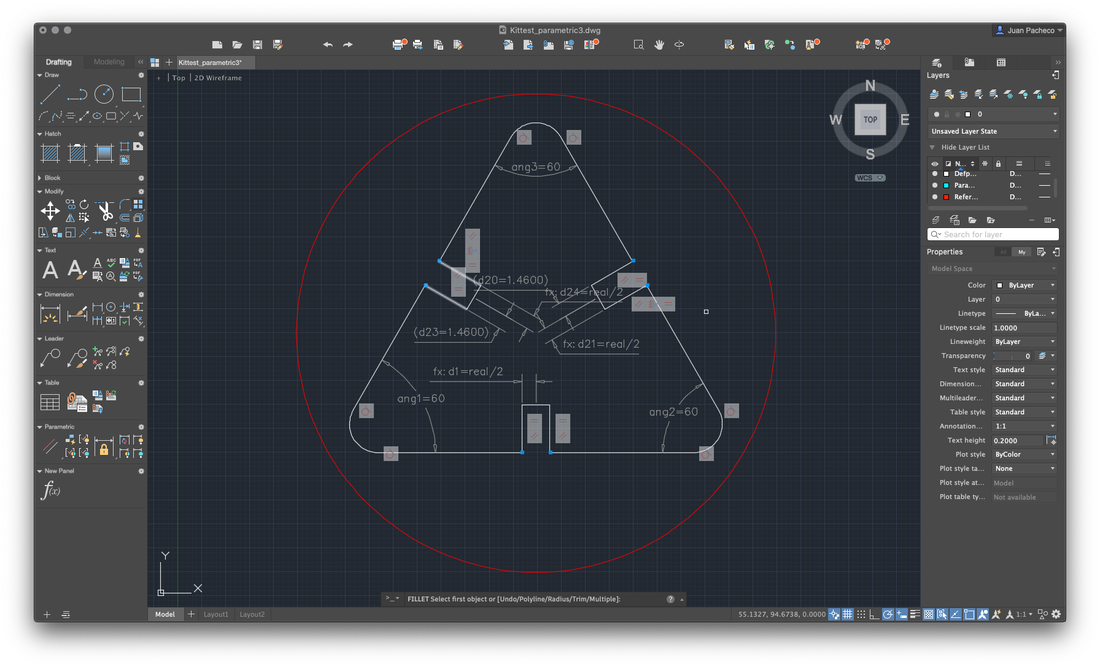Screen dimensions: 1100x667
Task: Select the Multileader tool
Action: 50,358
